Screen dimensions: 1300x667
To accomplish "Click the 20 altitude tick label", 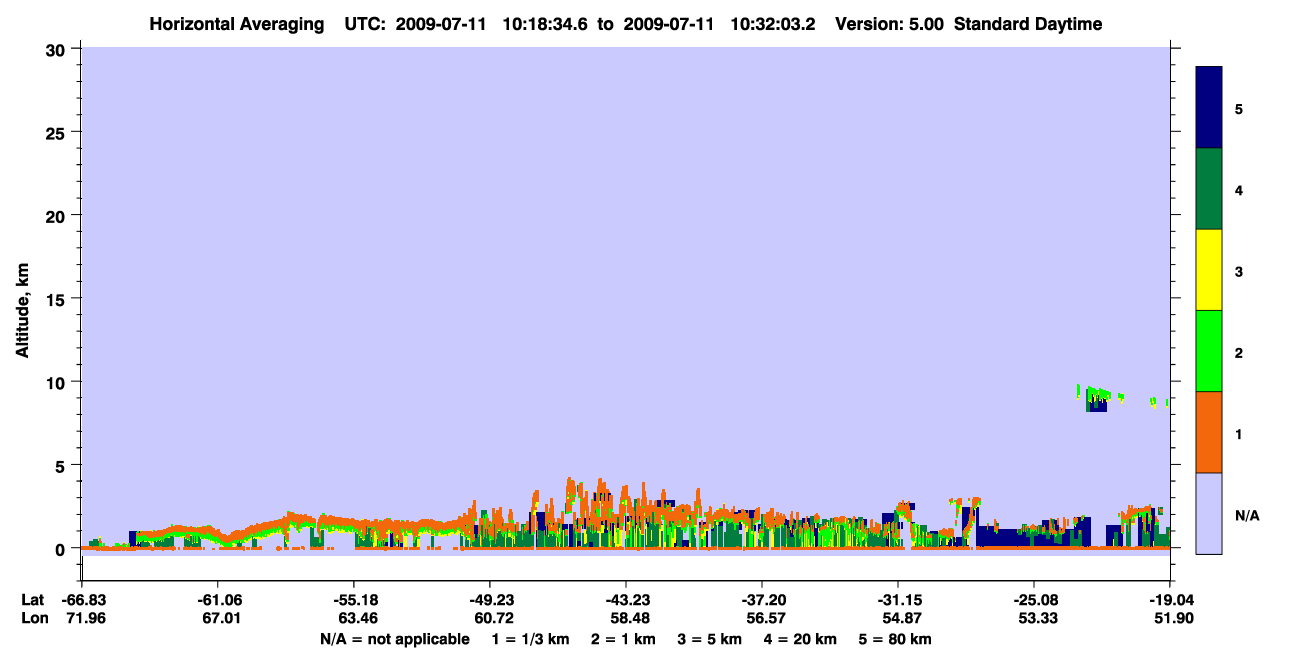I will click(57, 215).
